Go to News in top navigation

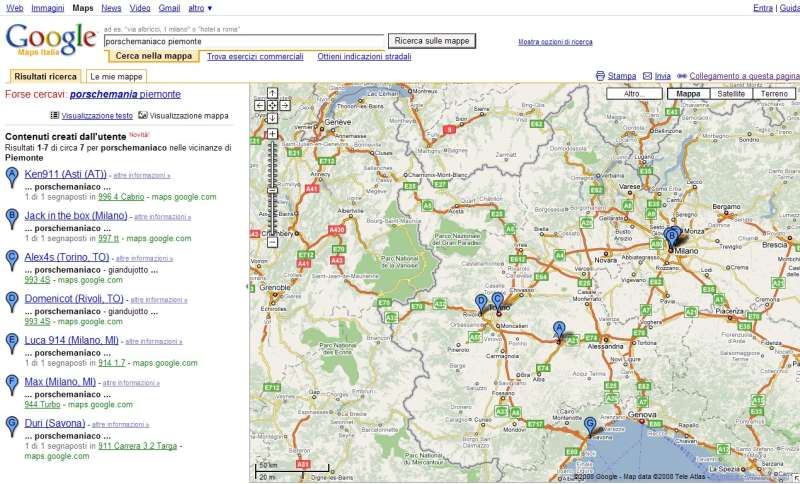(x=111, y=8)
